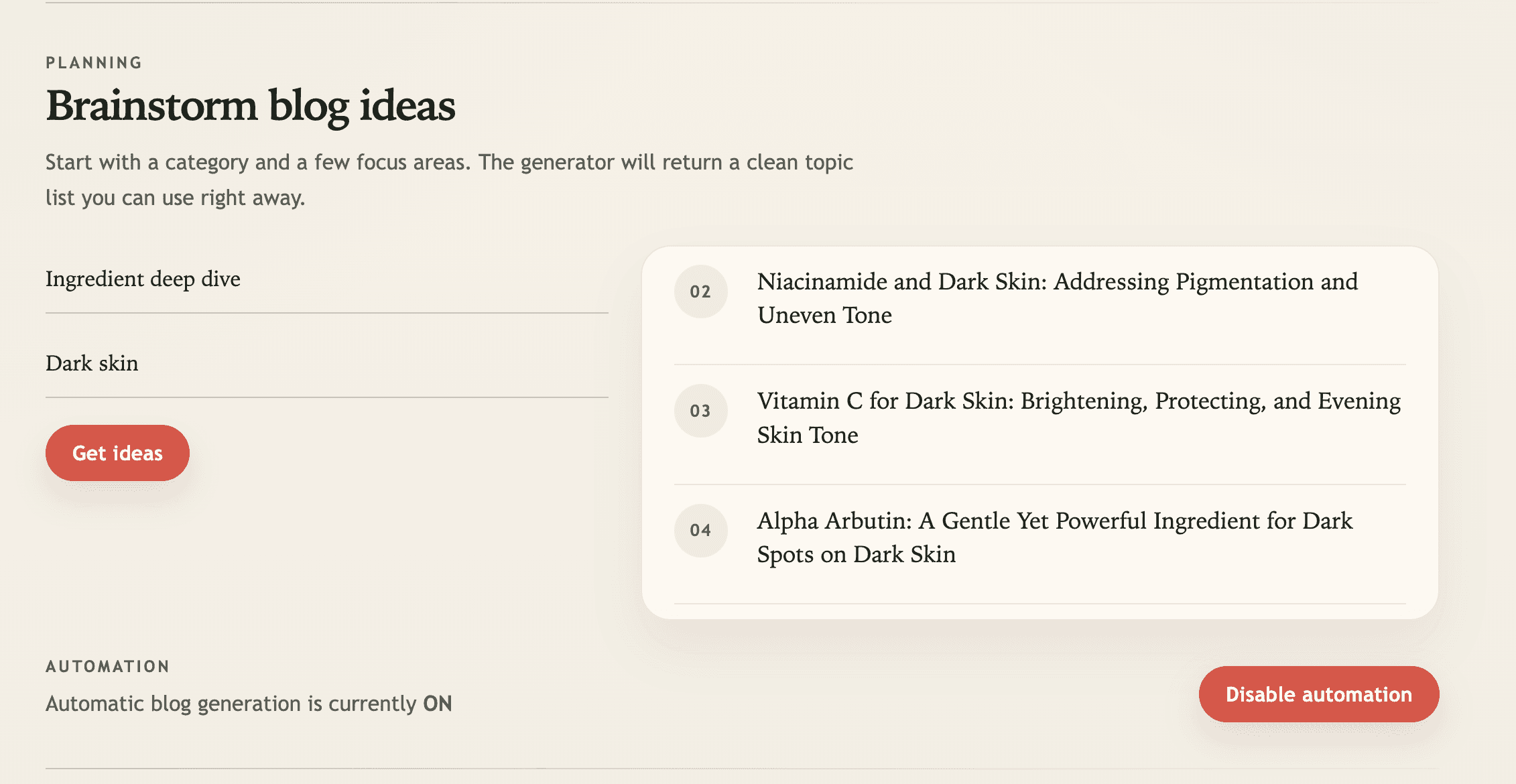
Task: Click the 04 number badge
Action: (x=701, y=530)
